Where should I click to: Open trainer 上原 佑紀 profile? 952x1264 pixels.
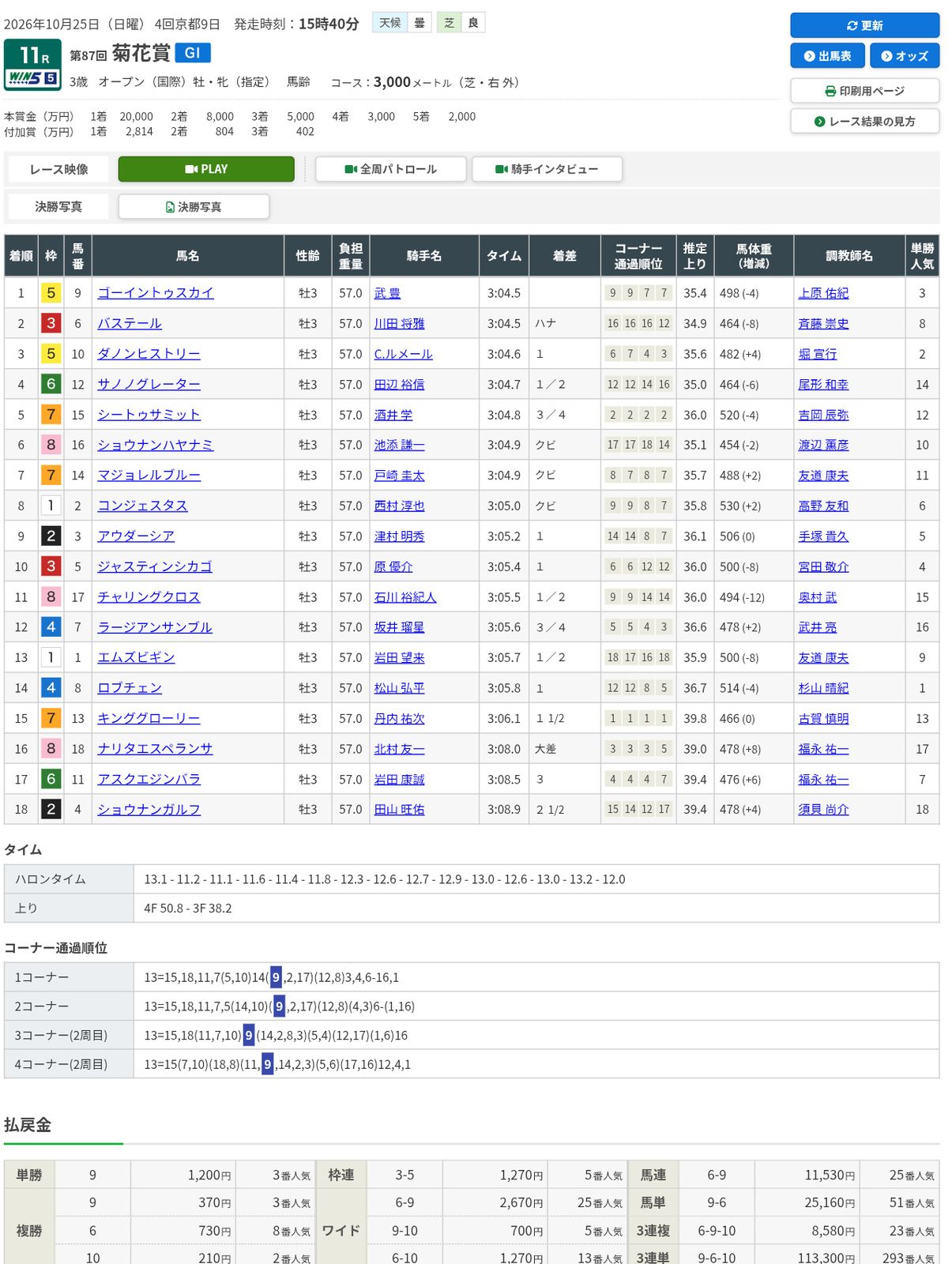(823, 293)
